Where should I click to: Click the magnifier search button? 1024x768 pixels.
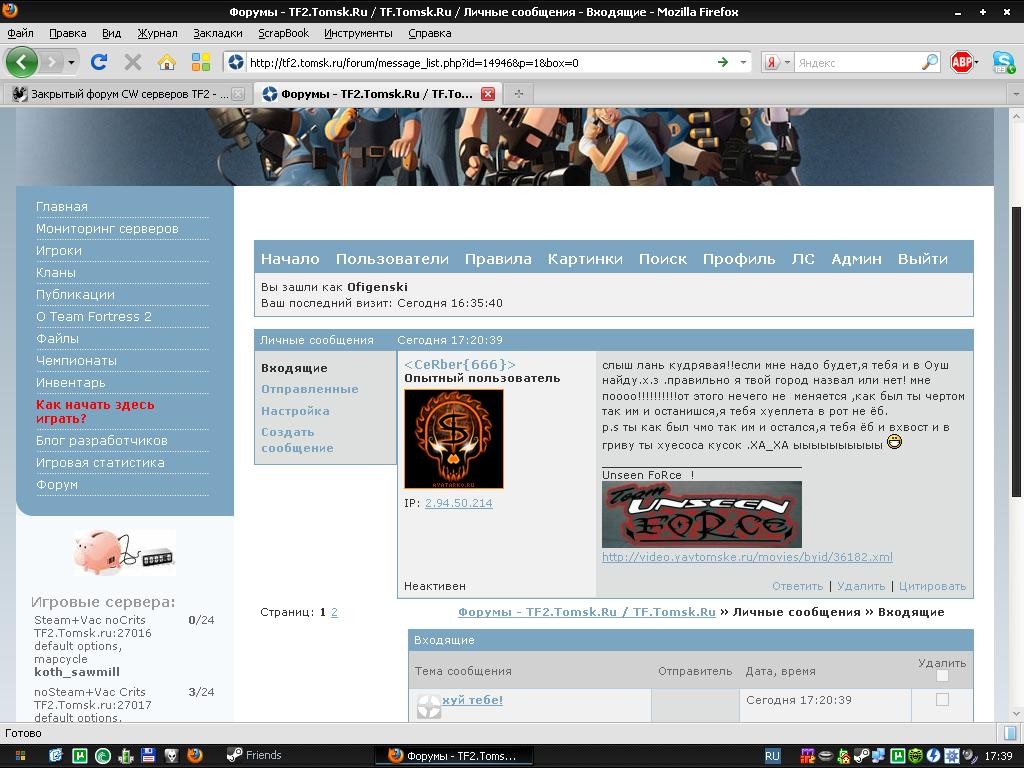pyautogui.click(x=929, y=63)
